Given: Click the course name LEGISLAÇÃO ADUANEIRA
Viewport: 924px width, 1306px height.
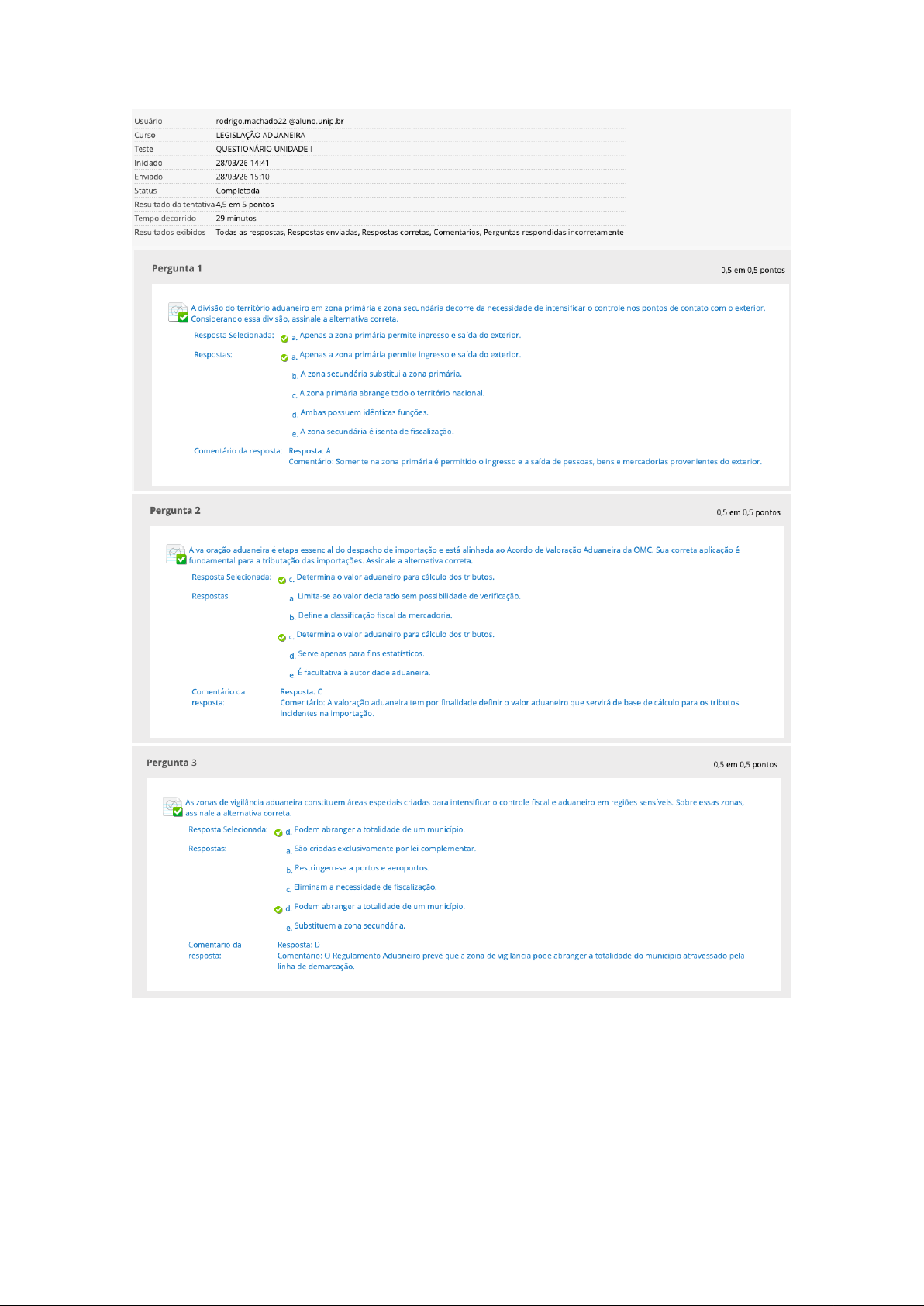Looking at the screenshot, I should 260,135.
